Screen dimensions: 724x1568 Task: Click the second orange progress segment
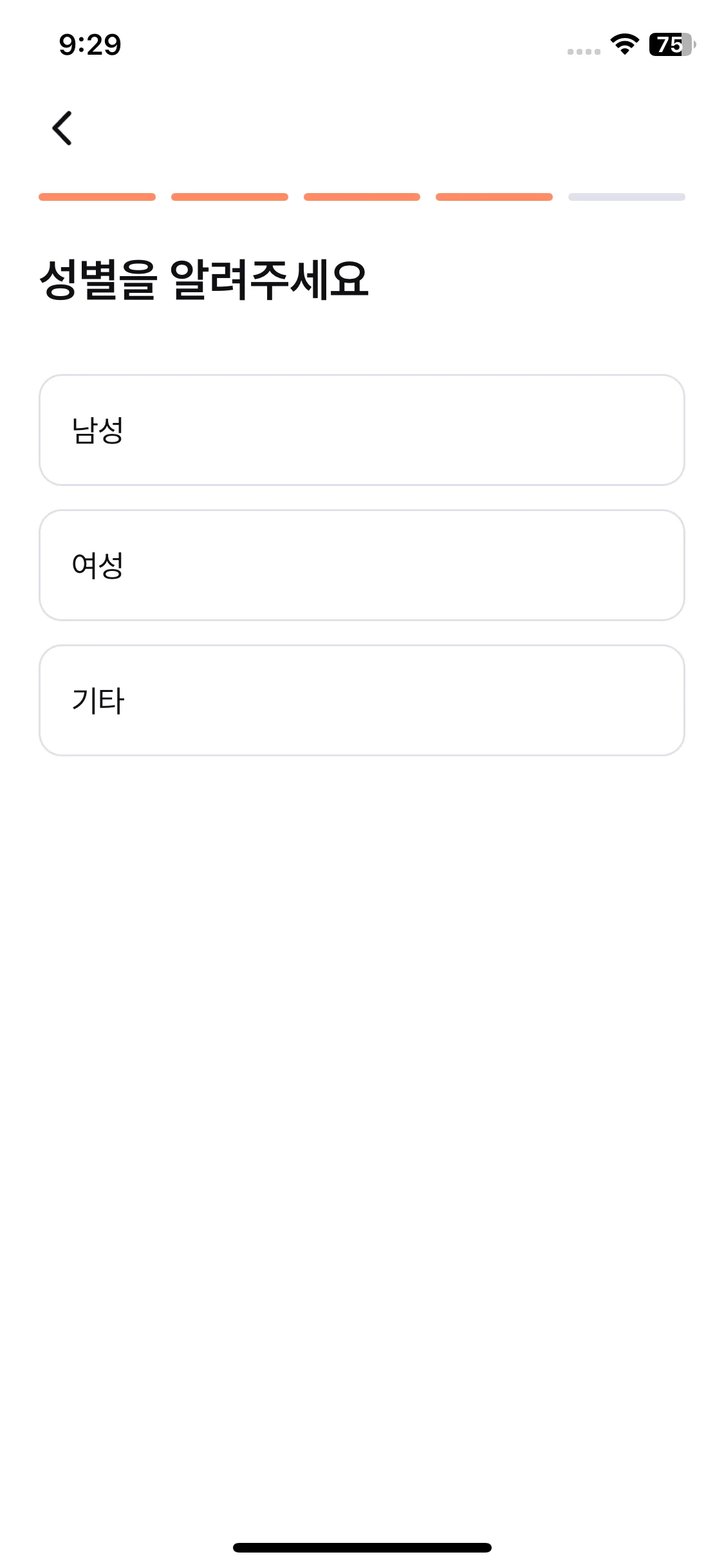[230, 197]
